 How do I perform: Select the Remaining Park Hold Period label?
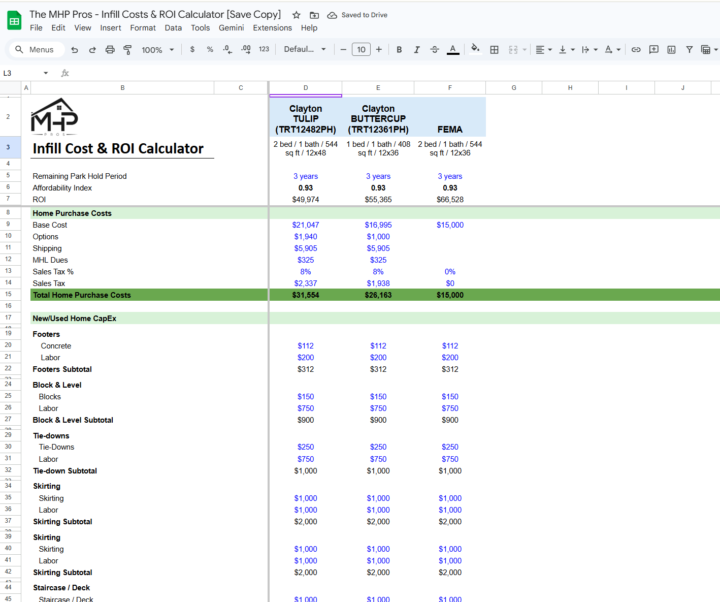click(x=79, y=176)
